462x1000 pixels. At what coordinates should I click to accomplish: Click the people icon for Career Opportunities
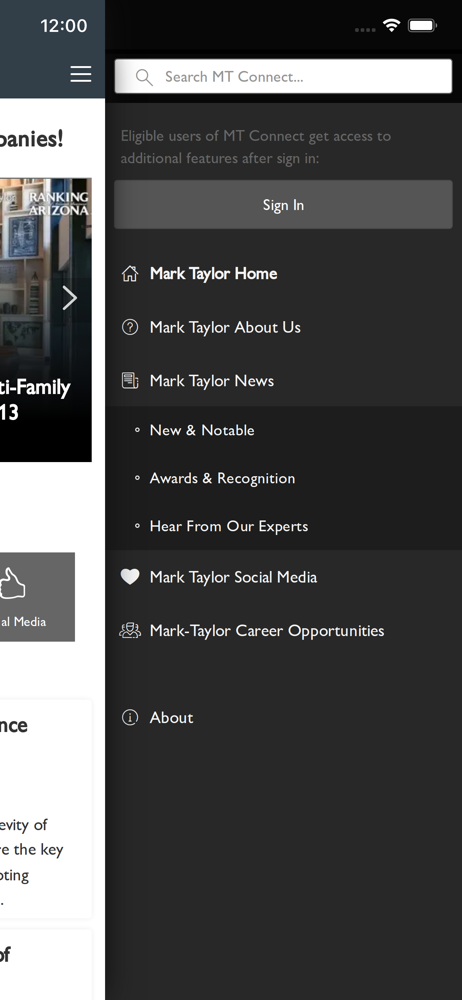tap(130, 631)
